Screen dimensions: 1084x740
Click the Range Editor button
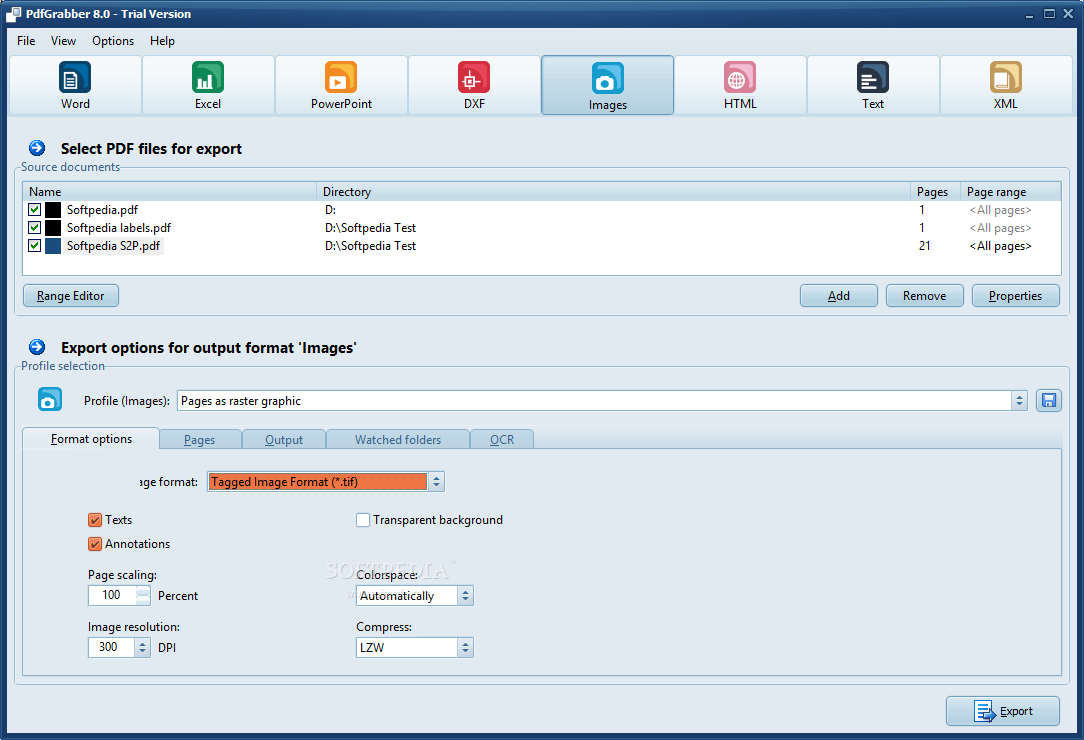point(71,296)
